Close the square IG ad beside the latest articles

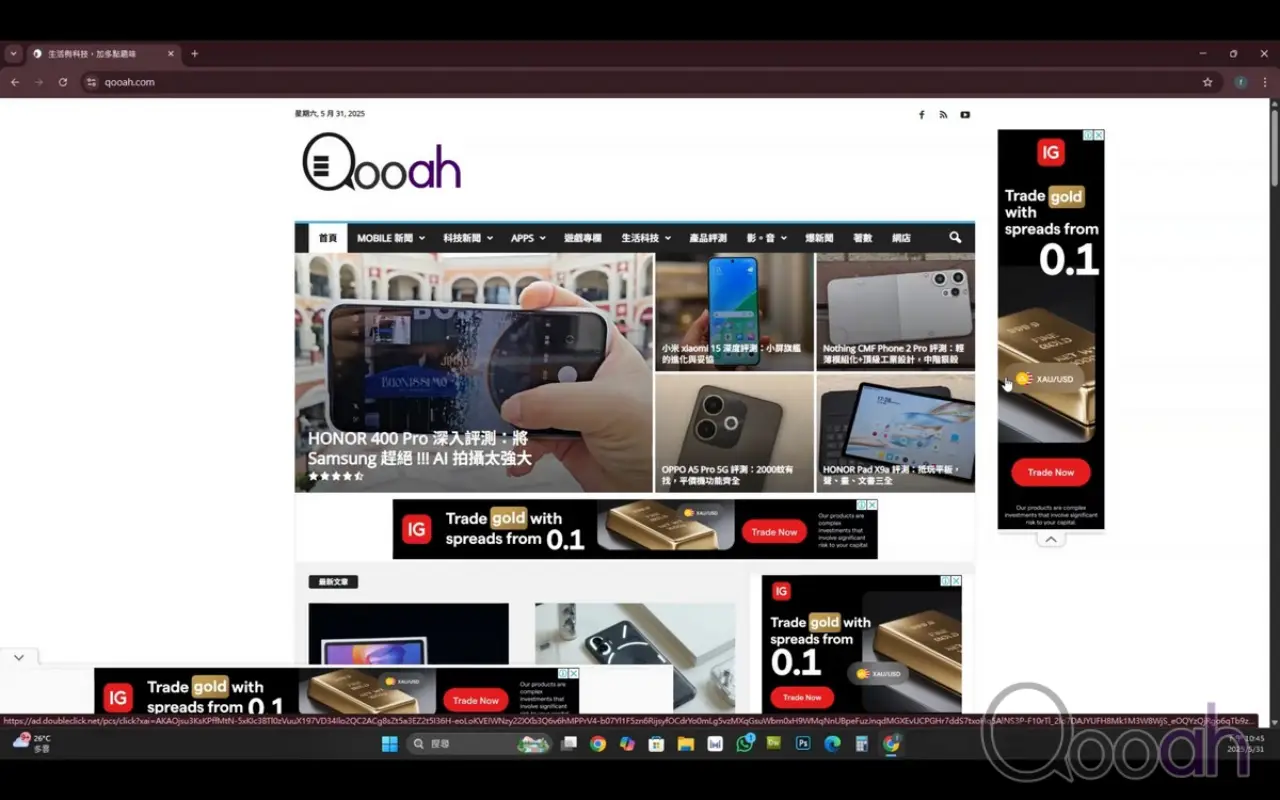pos(956,581)
